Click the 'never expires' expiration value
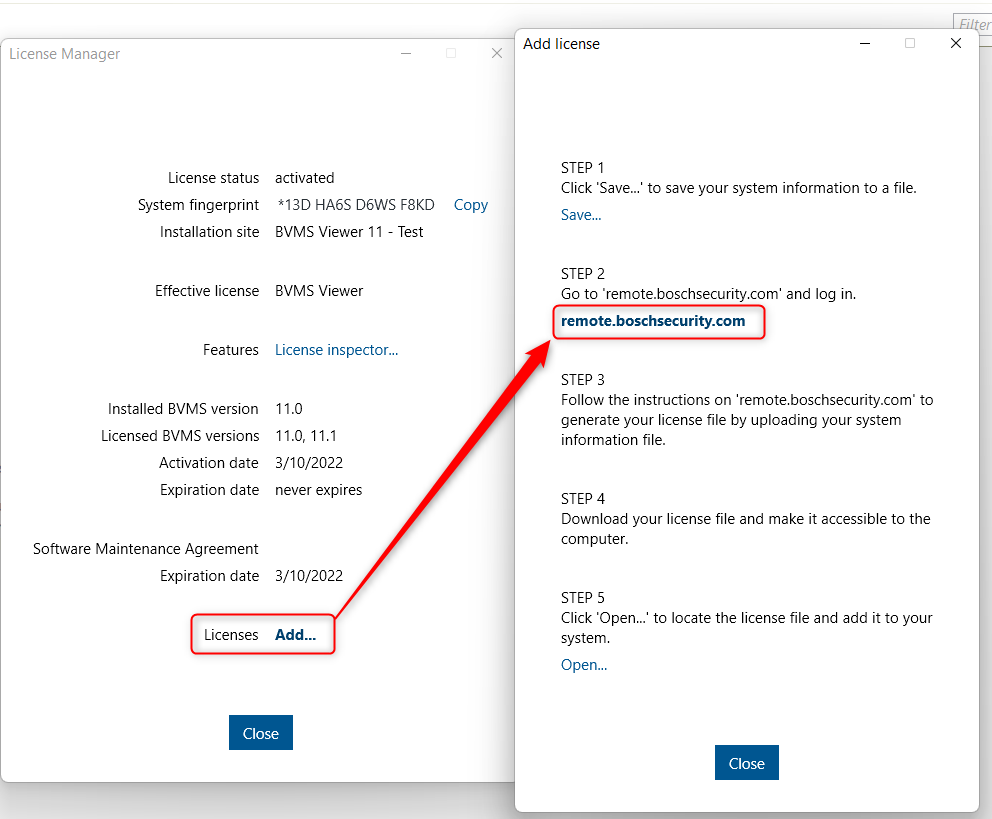The width and height of the screenshot is (992, 819). point(318,490)
